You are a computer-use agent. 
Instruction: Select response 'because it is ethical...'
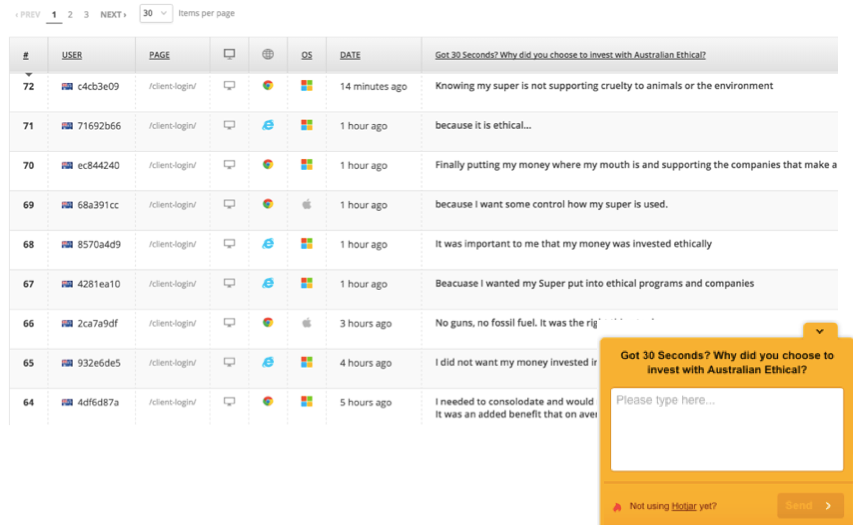pos(483,125)
